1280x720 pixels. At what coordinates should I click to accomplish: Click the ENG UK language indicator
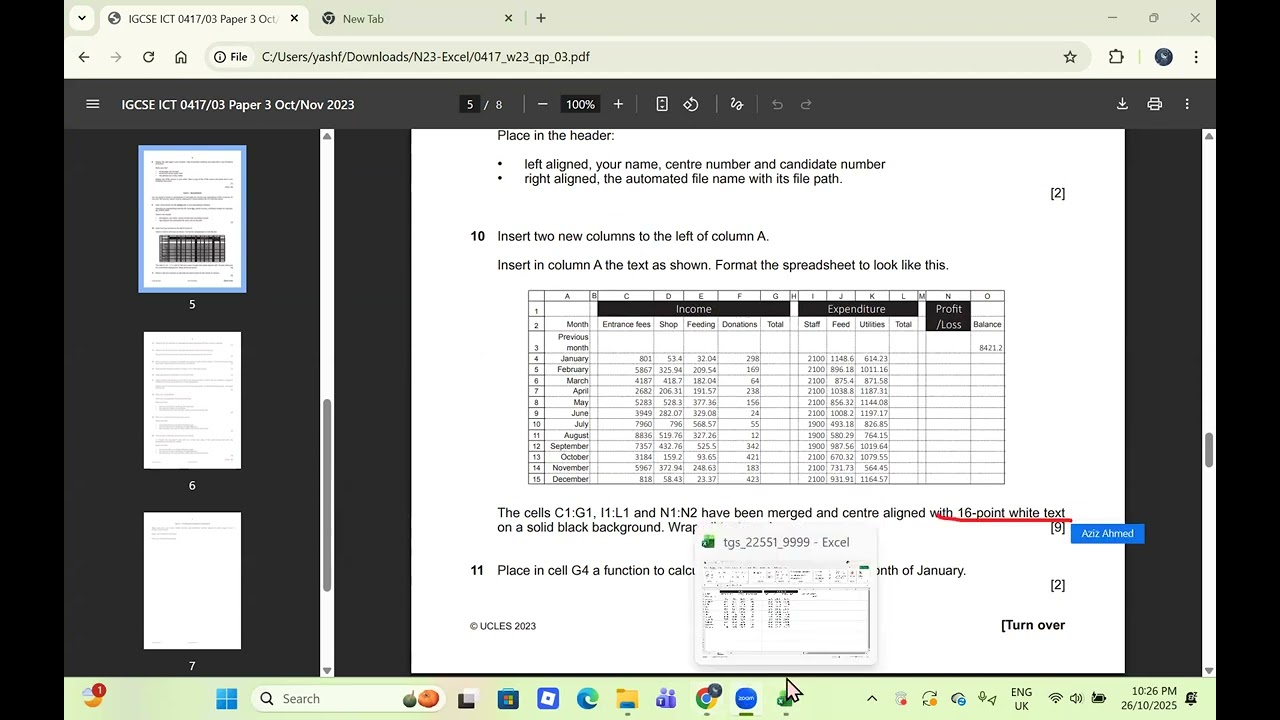point(1022,698)
